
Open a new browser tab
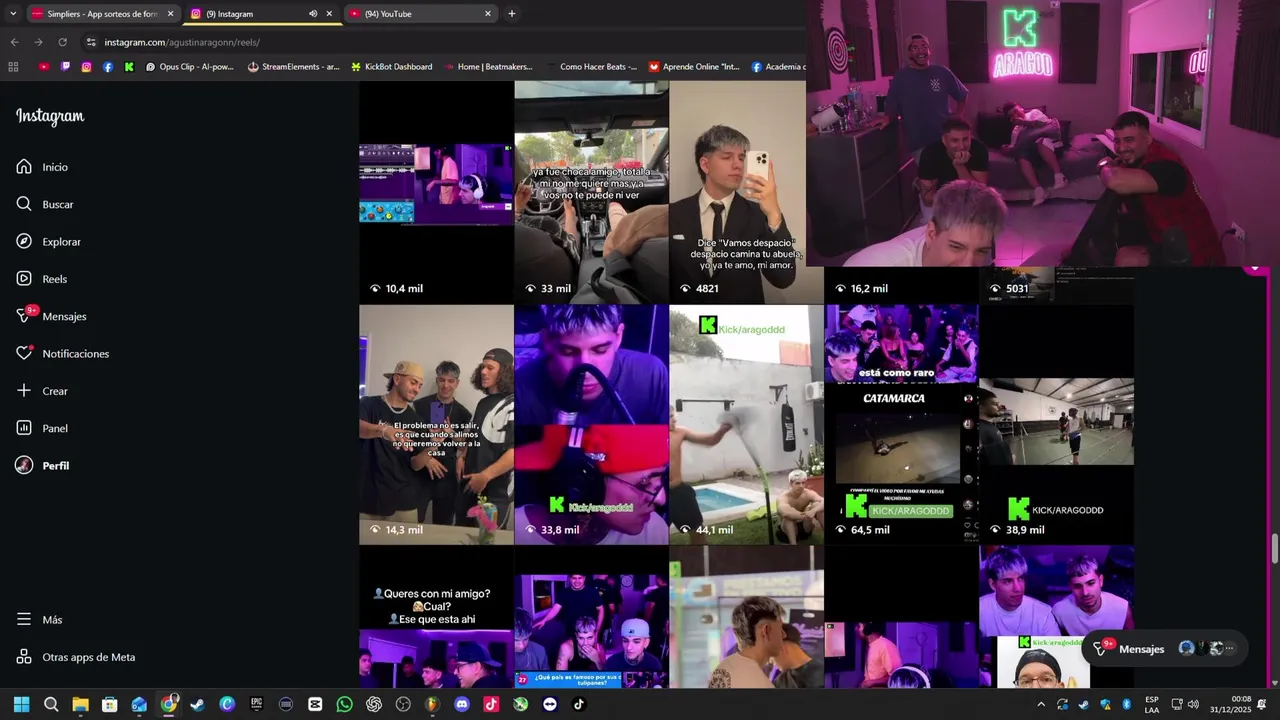tap(512, 14)
